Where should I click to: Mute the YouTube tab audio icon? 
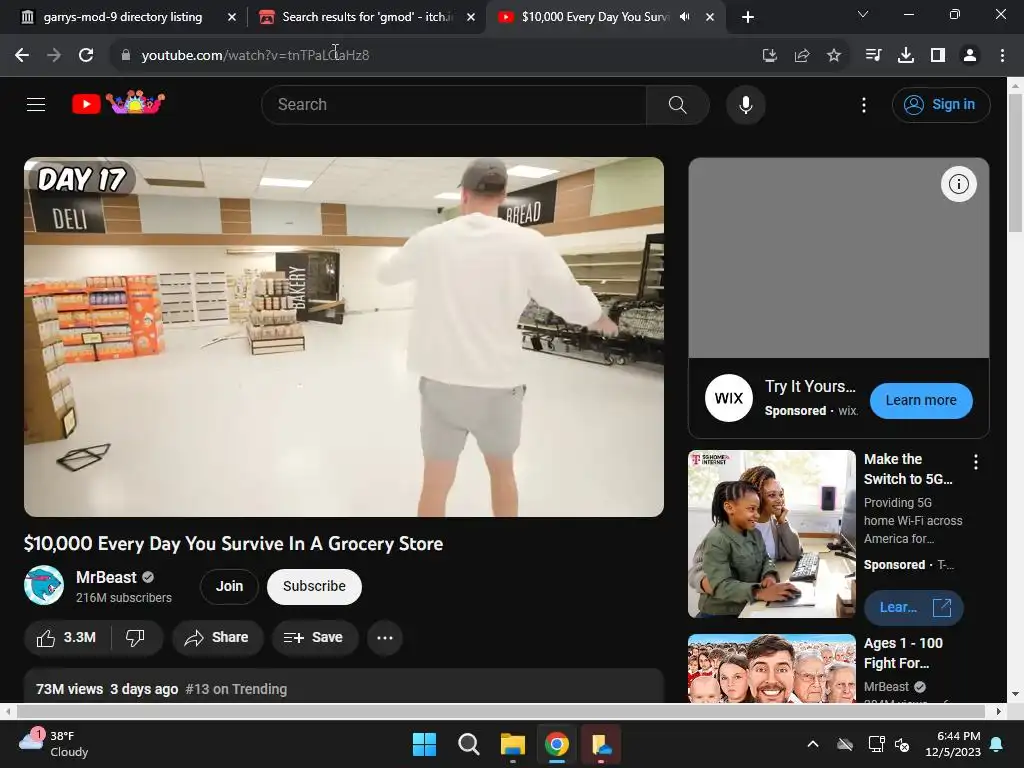684,17
